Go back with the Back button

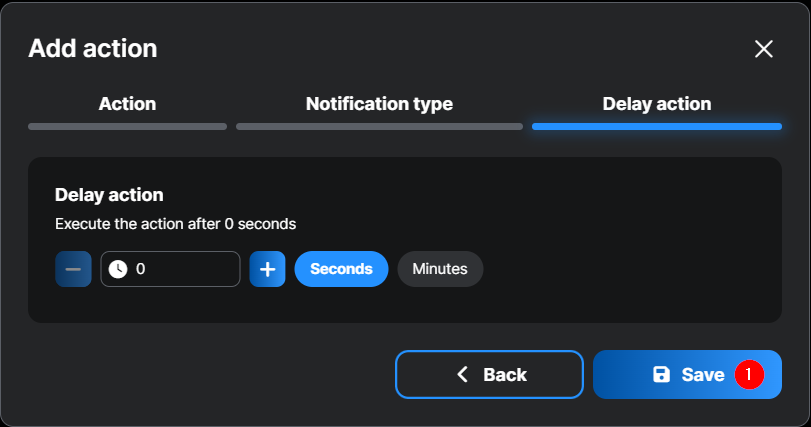(x=489, y=375)
